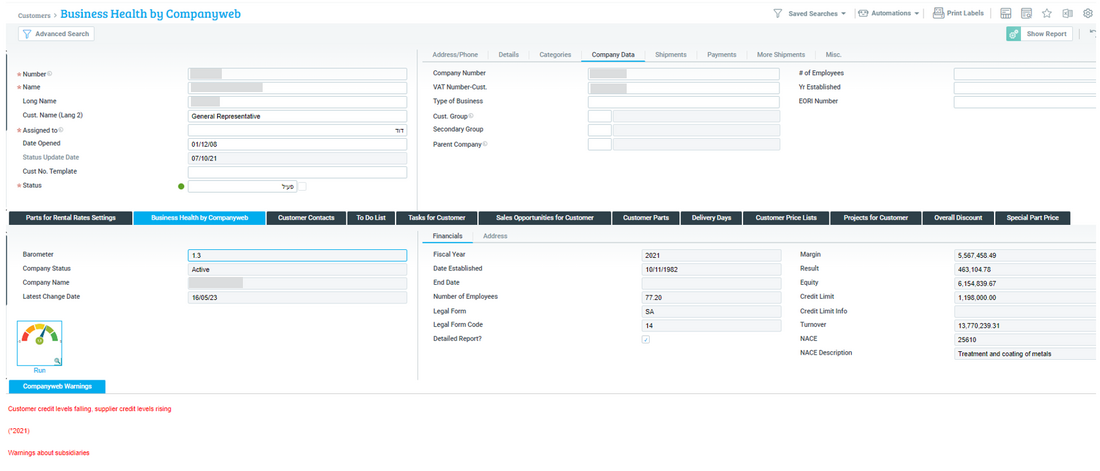This screenshot has height=471, width=1100.
Task: Open the calculator icon in top toolbar
Action: tap(1006, 14)
